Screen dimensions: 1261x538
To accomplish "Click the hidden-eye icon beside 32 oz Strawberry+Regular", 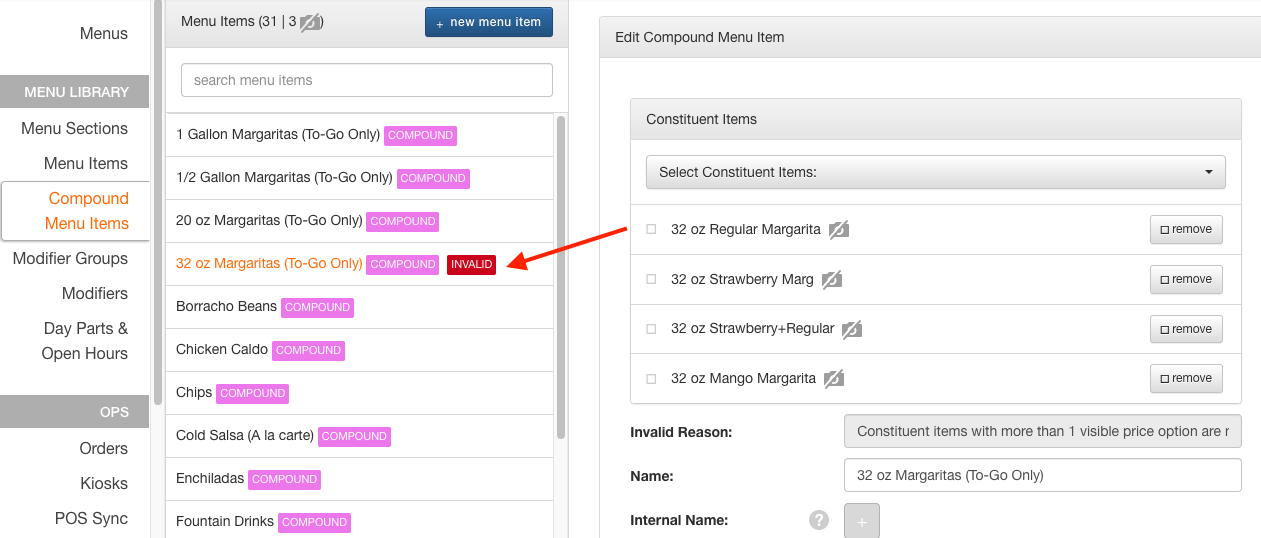I will point(852,329).
